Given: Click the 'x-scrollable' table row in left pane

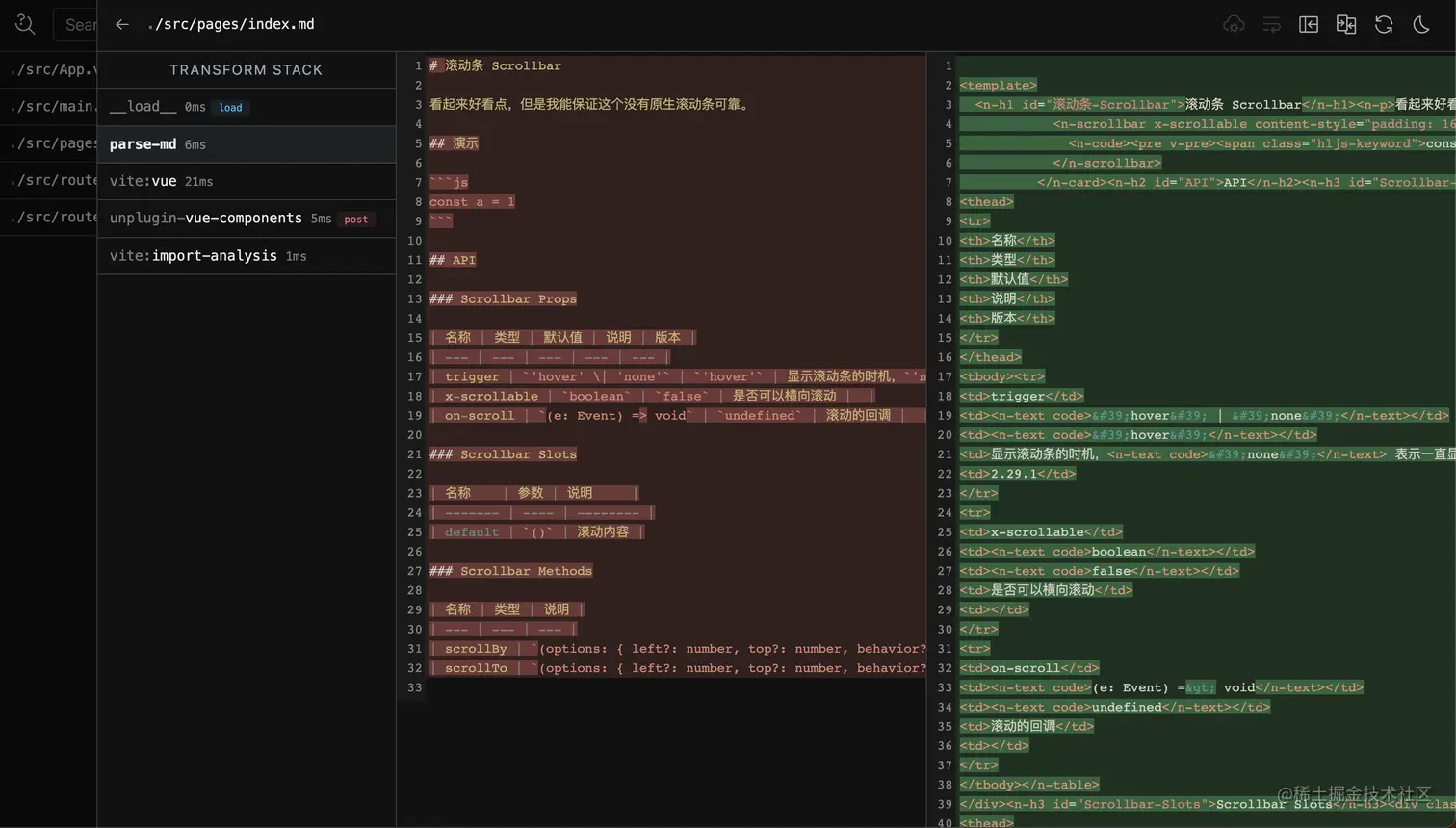Looking at the screenshot, I should (652, 396).
